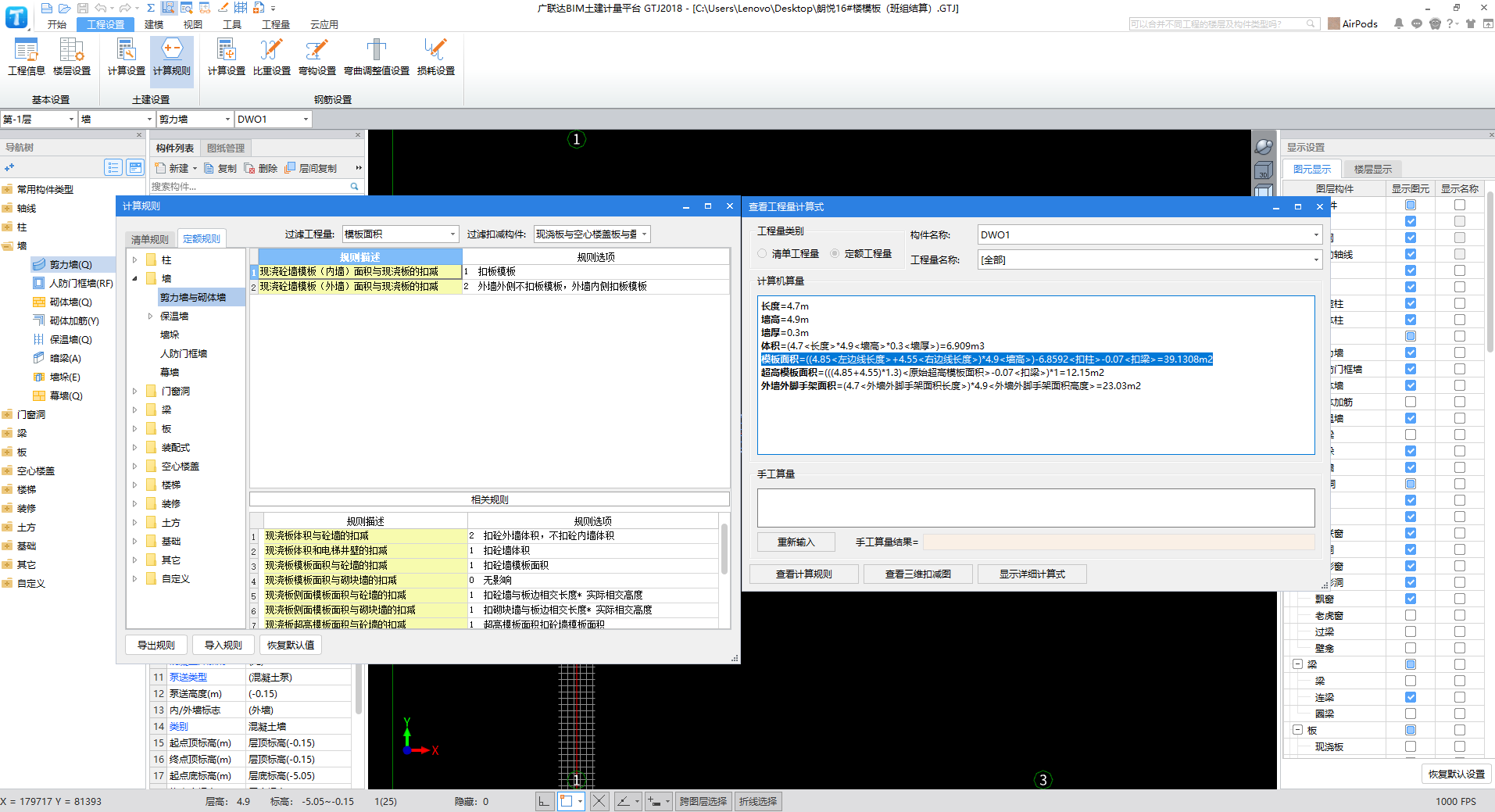
Task: Click 导出规则 button
Action: pos(156,645)
